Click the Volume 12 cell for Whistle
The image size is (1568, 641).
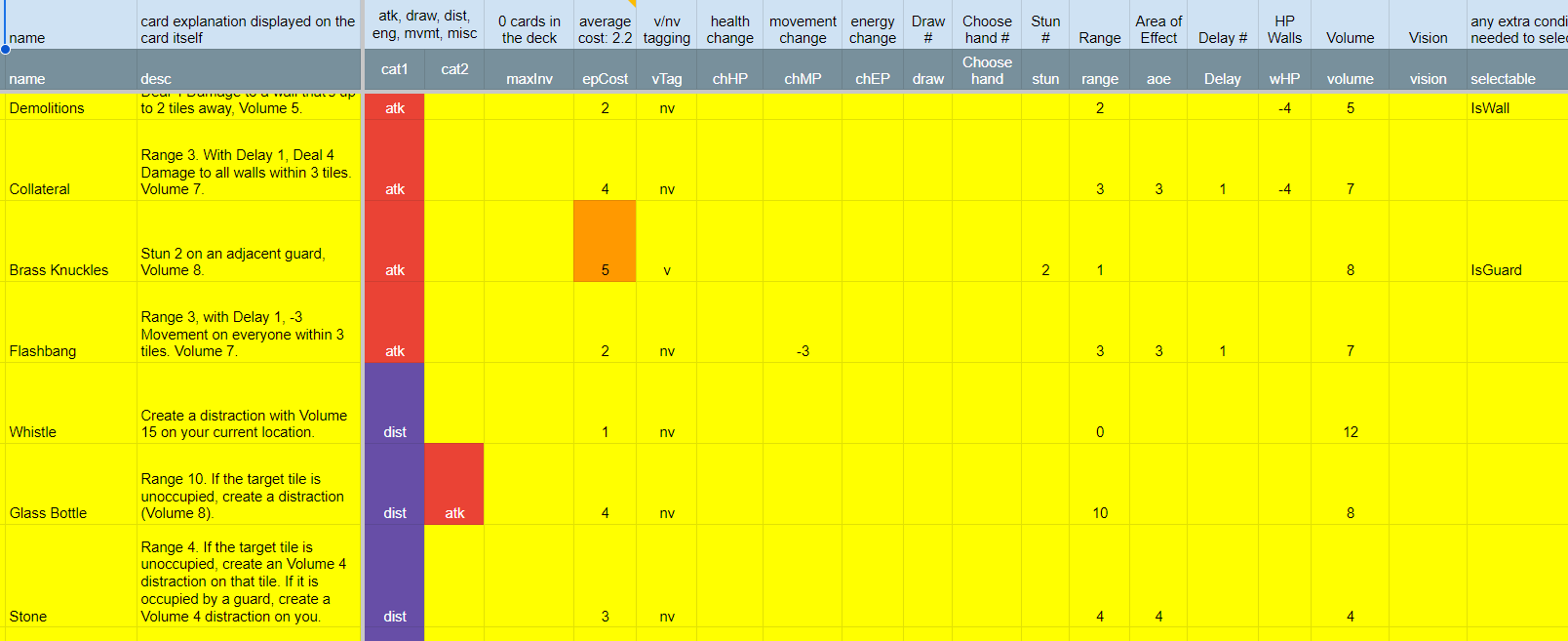(1350, 432)
